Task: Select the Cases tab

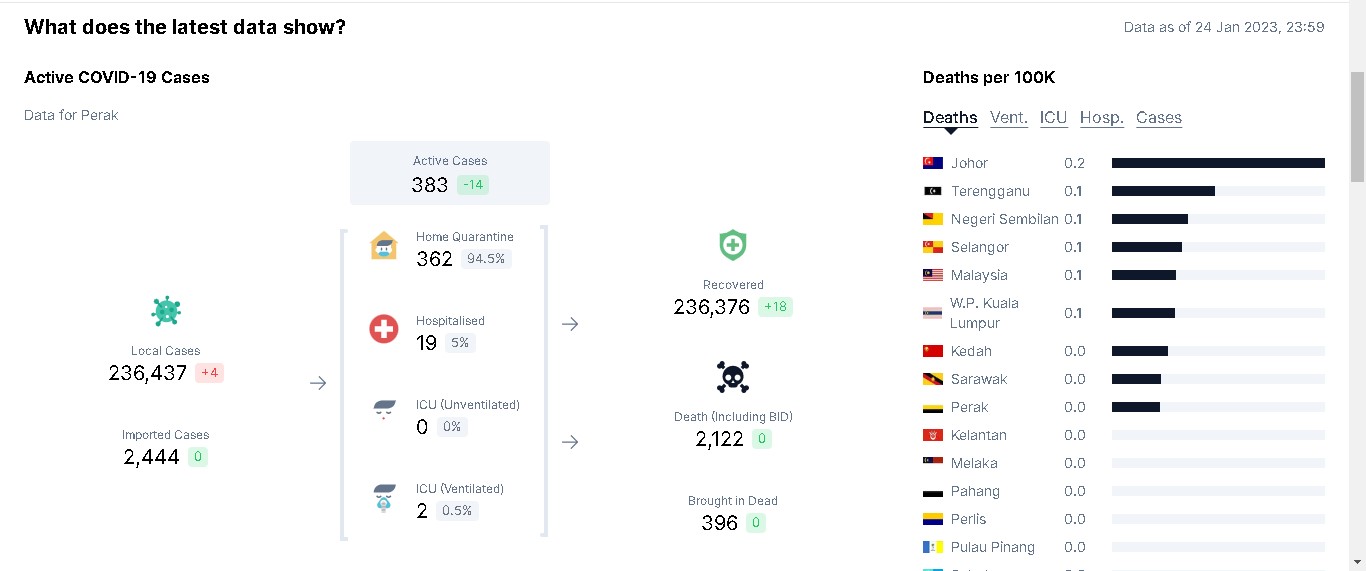Action: [1159, 117]
